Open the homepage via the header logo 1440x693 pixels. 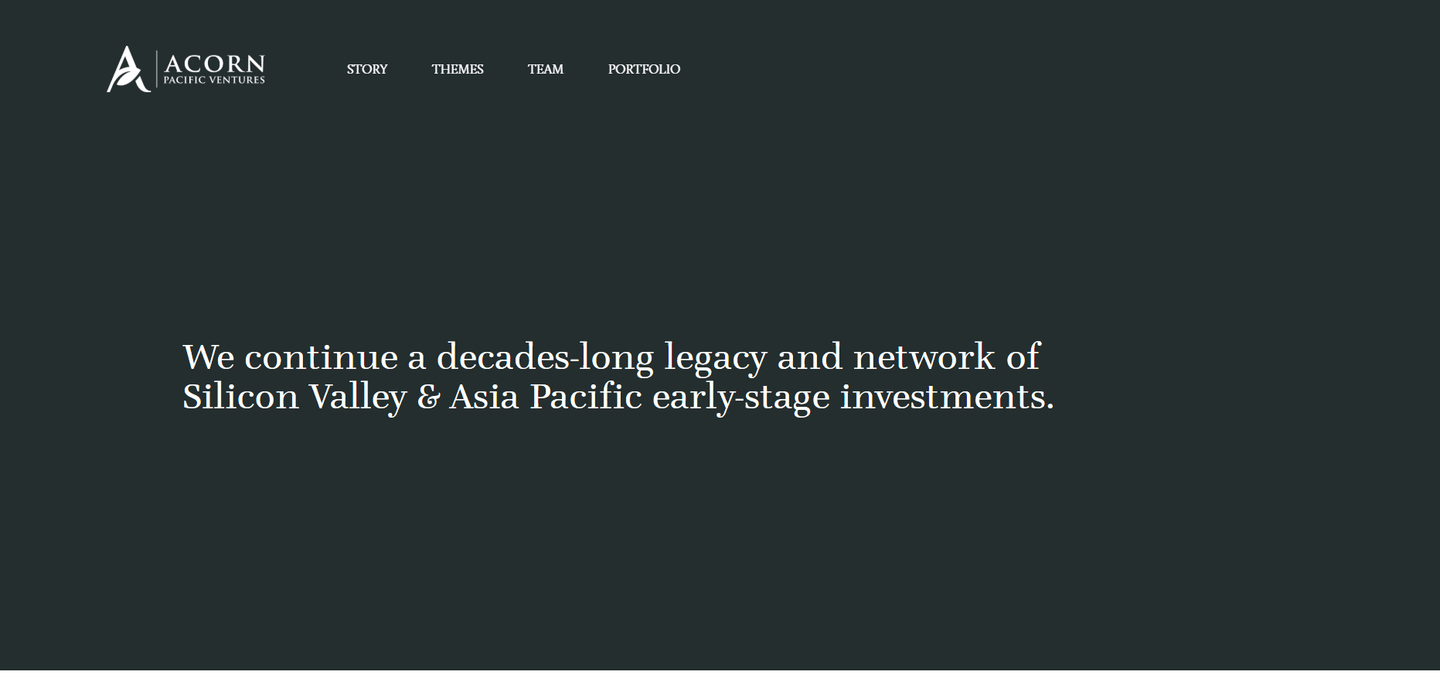tap(185, 67)
